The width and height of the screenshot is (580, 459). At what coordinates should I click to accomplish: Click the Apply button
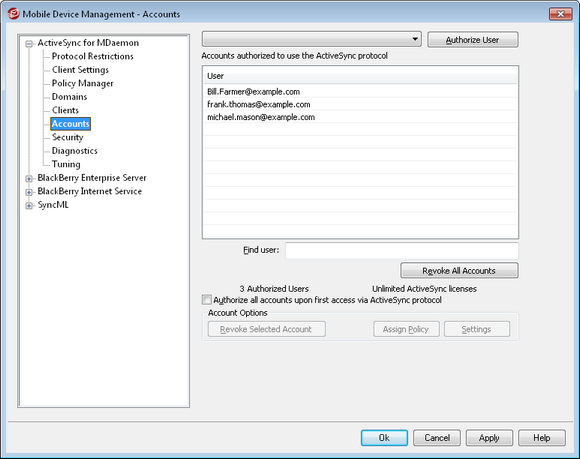(x=489, y=438)
